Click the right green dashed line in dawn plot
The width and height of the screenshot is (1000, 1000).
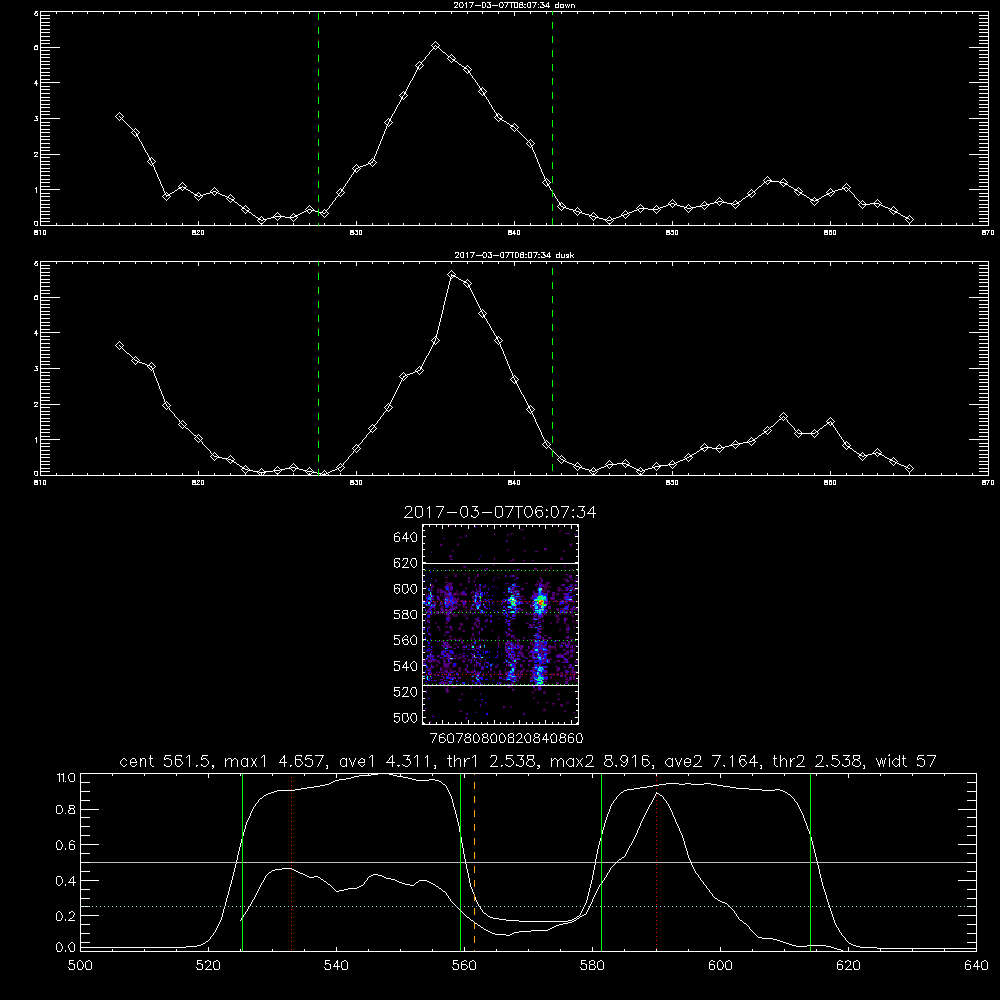point(552,118)
